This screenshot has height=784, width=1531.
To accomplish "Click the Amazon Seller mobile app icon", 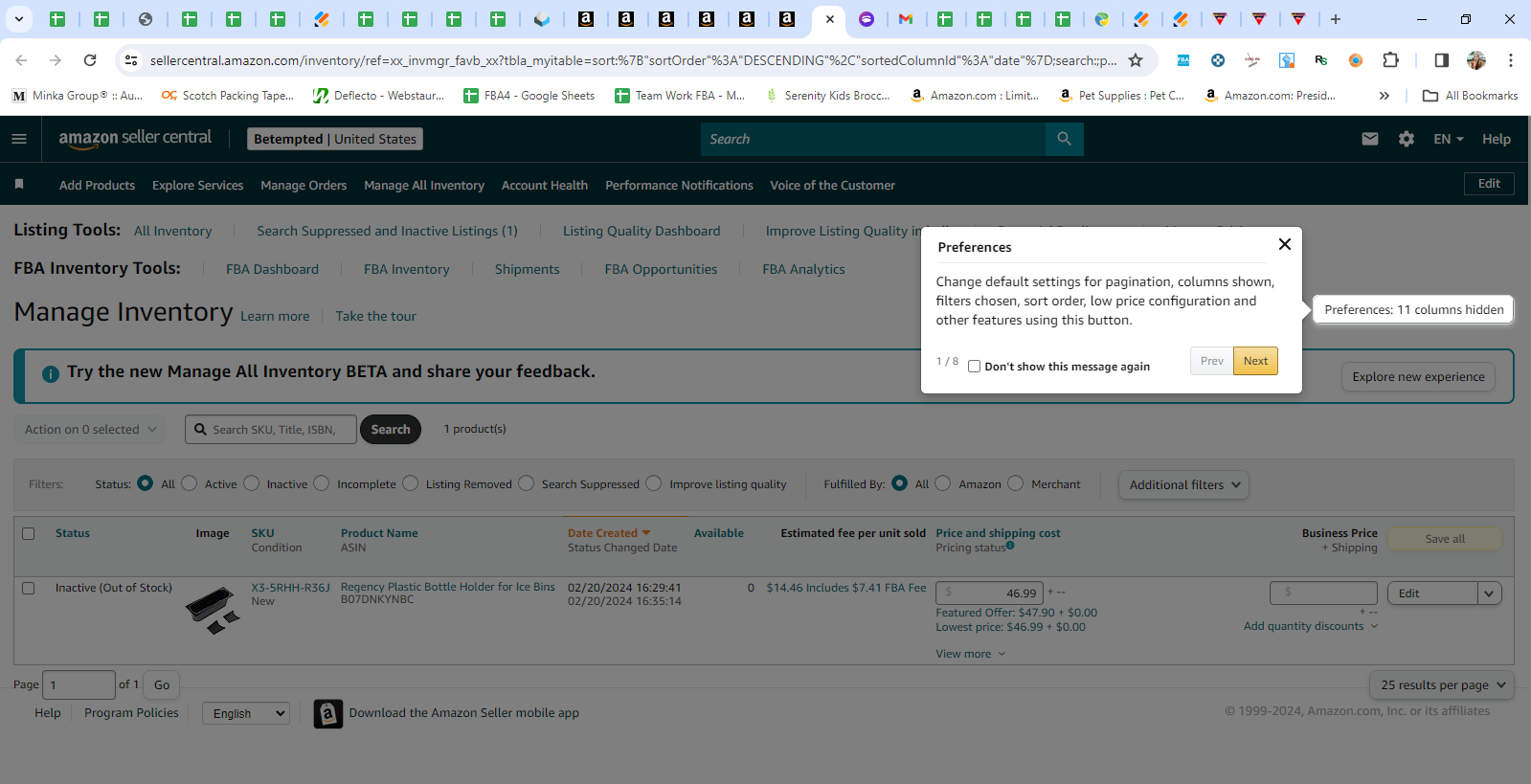I will click(328, 713).
